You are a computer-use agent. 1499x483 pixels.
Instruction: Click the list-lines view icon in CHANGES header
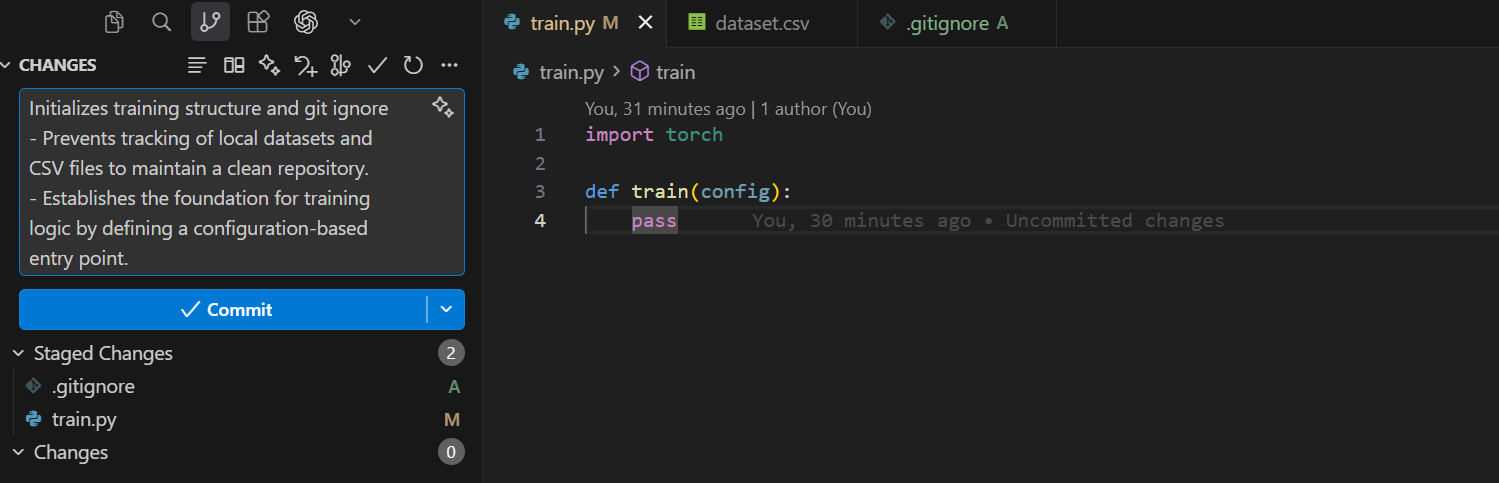pos(198,65)
